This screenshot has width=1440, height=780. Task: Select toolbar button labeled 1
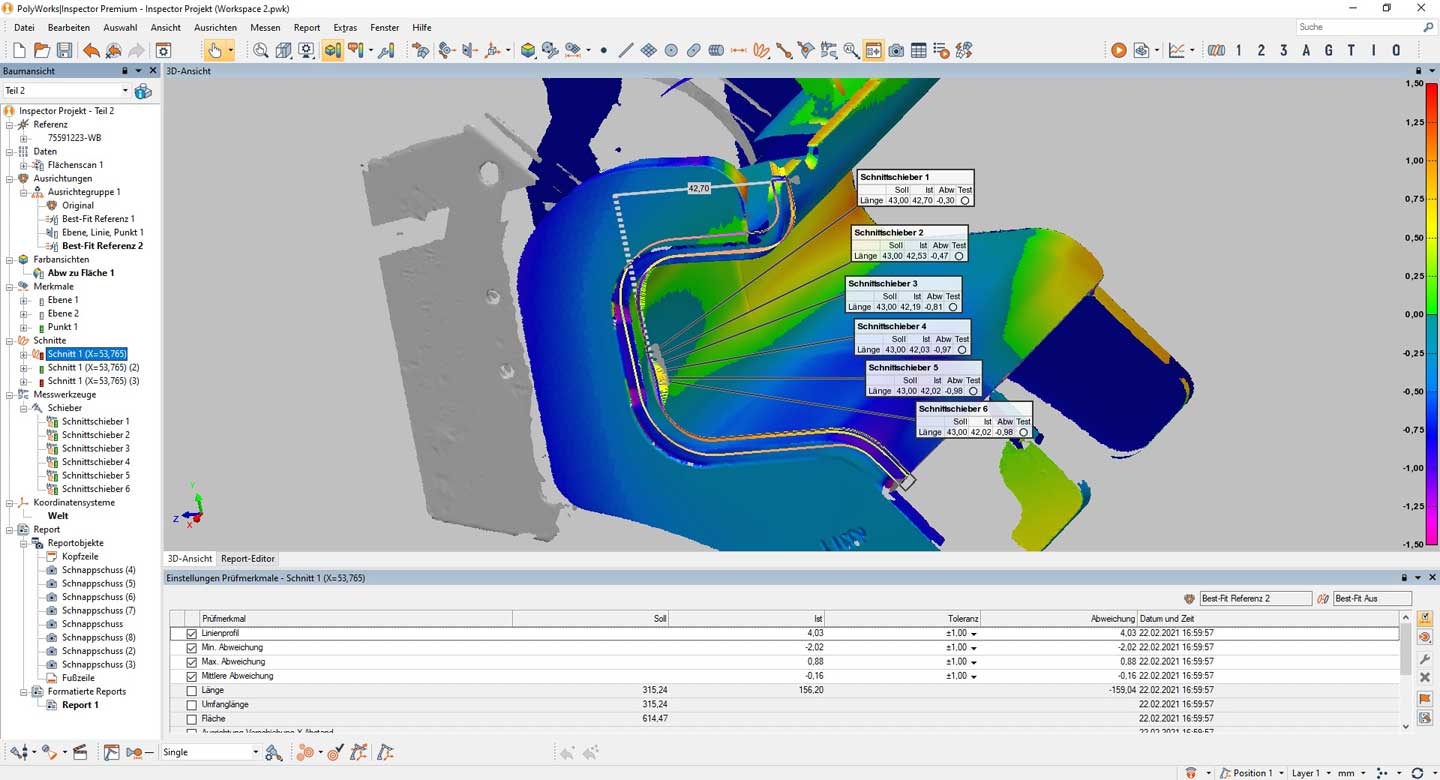tap(1239, 50)
